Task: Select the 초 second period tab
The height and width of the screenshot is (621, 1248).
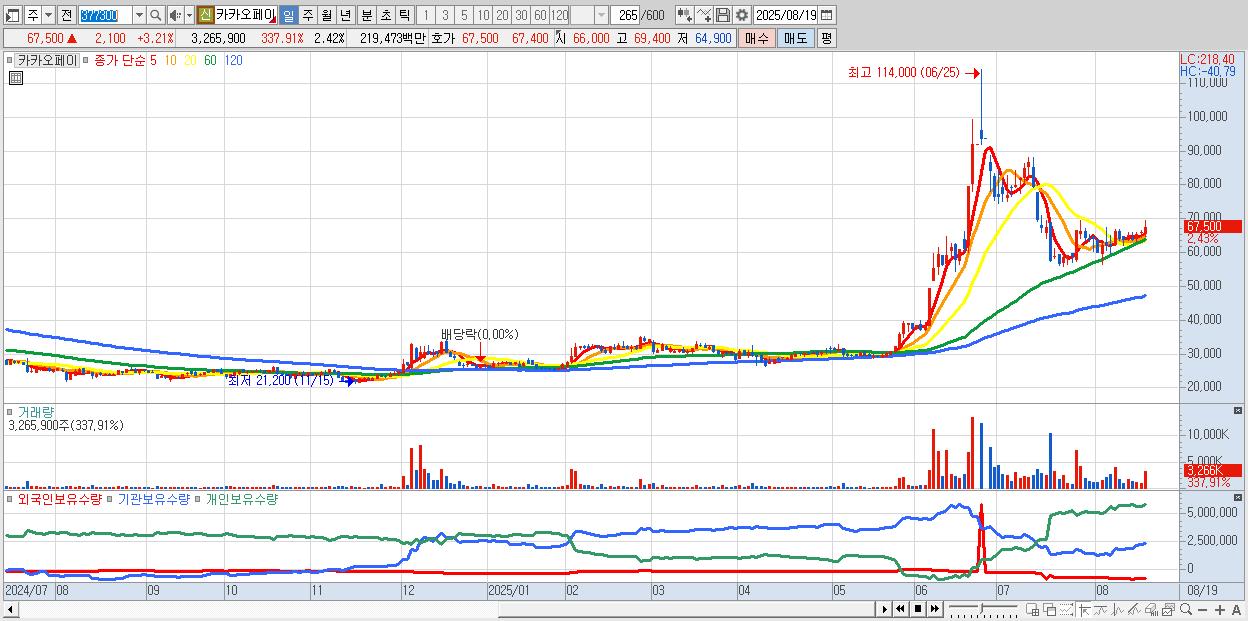Action: (x=385, y=15)
